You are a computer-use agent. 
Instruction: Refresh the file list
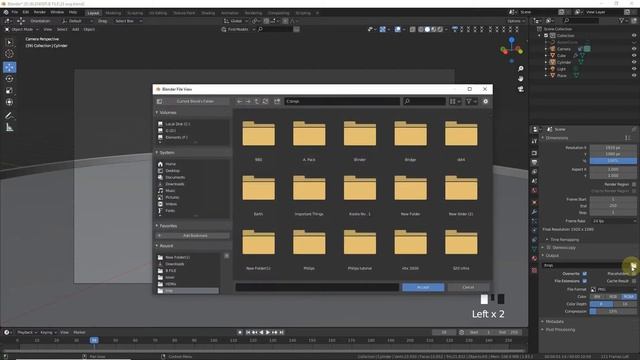[266, 101]
